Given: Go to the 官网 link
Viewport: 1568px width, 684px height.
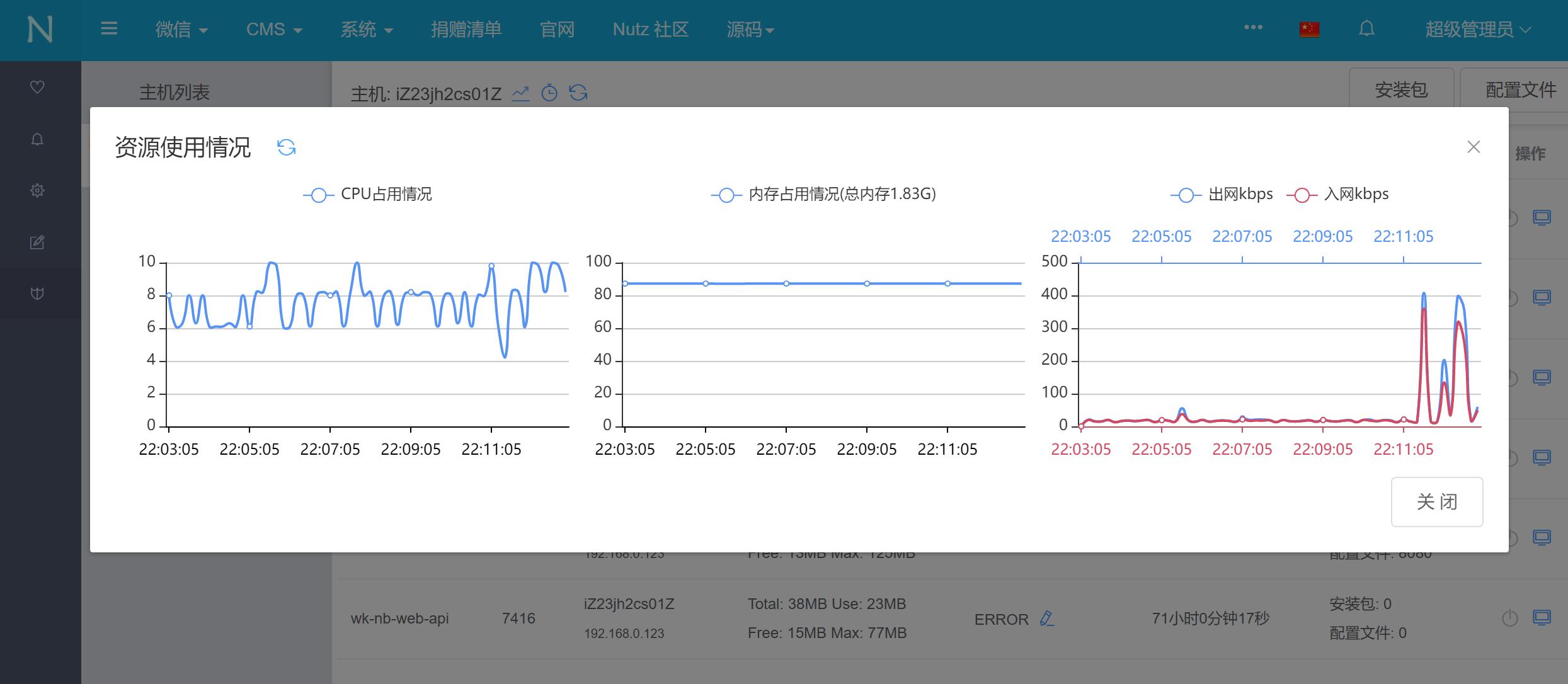Looking at the screenshot, I should (557, 30).
